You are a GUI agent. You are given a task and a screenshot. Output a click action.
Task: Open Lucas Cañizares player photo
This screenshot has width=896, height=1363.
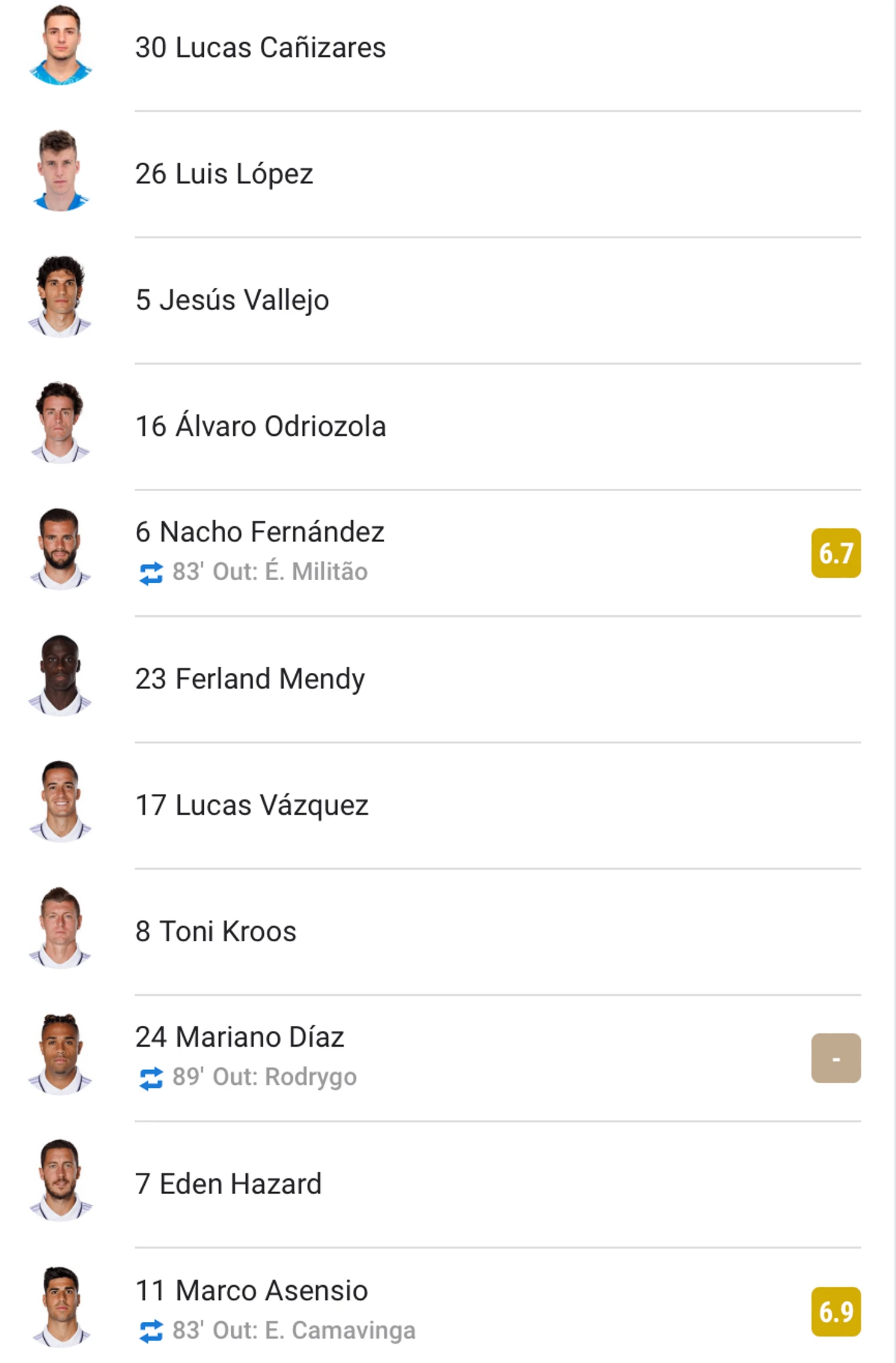pyautogui.click(x=60, y=45)
